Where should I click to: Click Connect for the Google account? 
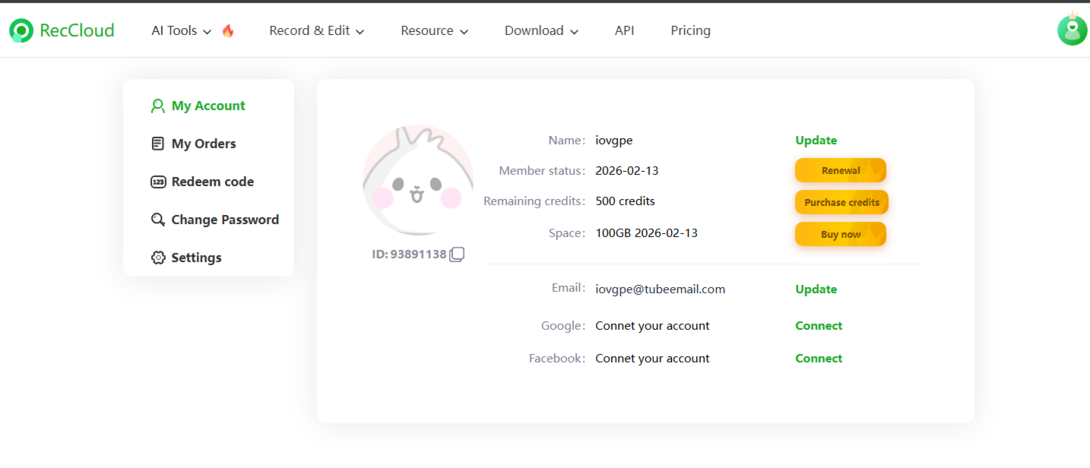[819, 325]
